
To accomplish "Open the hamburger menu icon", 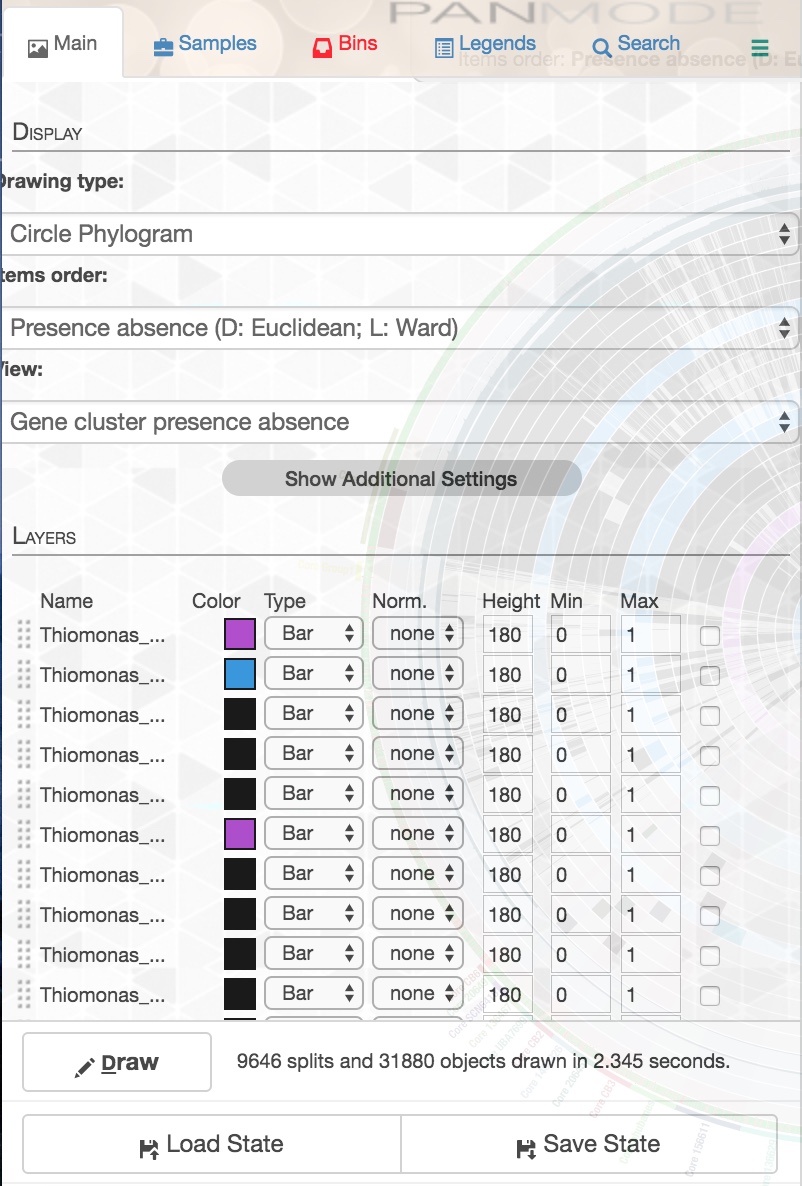I will tap(759, 48).
